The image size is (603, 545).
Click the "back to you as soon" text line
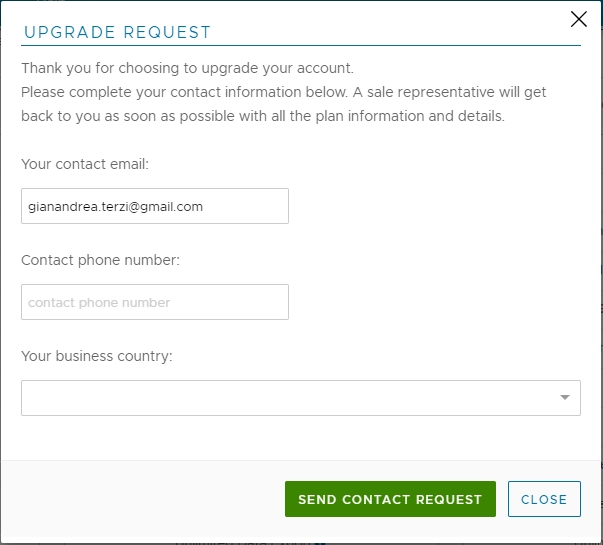point(263,115)
